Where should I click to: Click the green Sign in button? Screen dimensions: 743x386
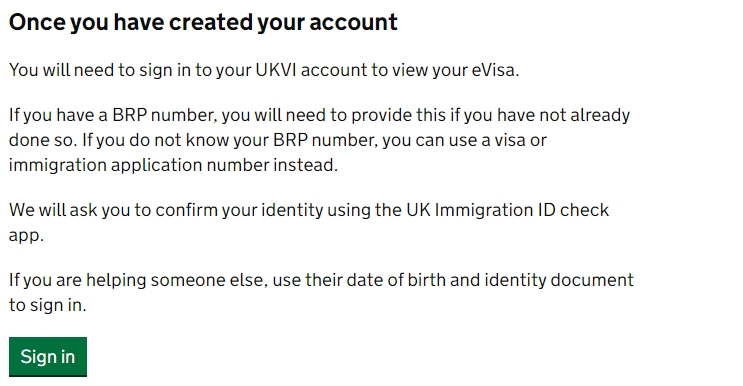(48, 356)
